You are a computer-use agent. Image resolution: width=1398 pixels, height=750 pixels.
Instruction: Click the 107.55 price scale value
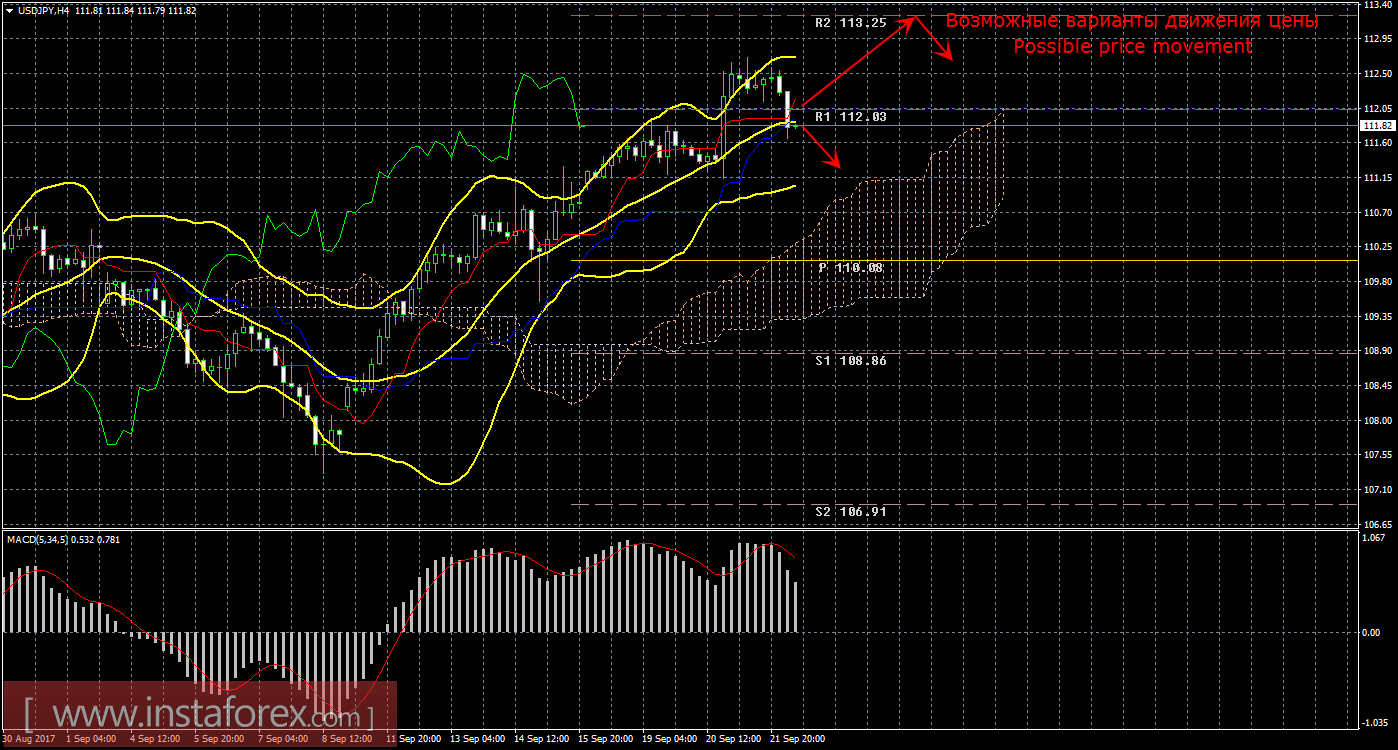(1377, 455)
